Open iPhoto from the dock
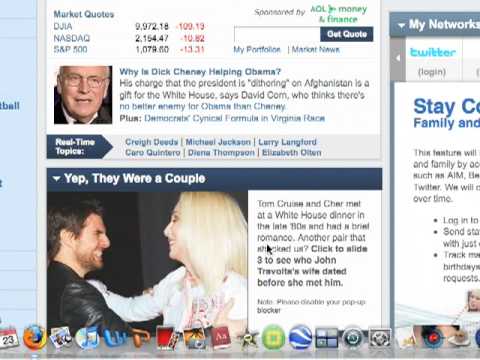Image resolution: width=480 pixels, height=360 pixels. click(194, 337)
